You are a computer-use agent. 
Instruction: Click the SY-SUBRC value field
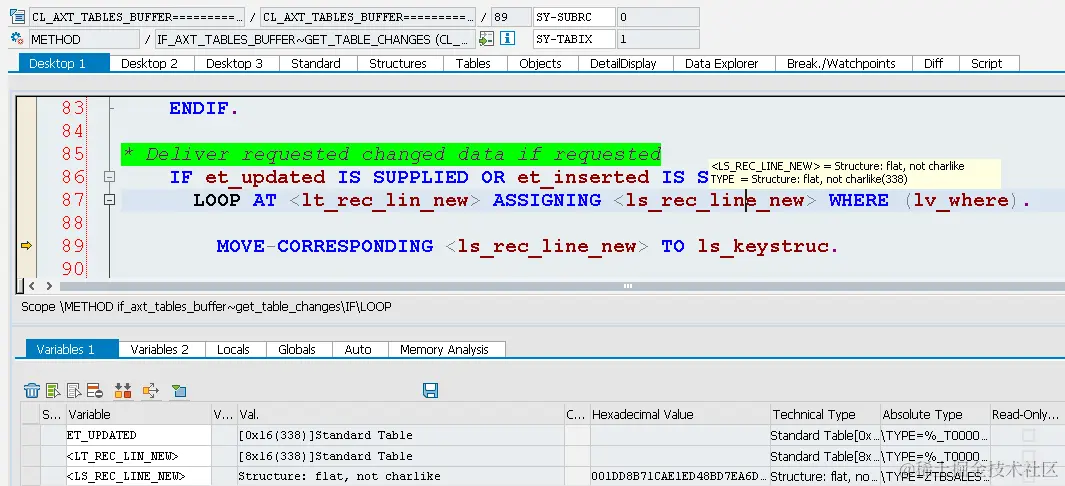658,17
